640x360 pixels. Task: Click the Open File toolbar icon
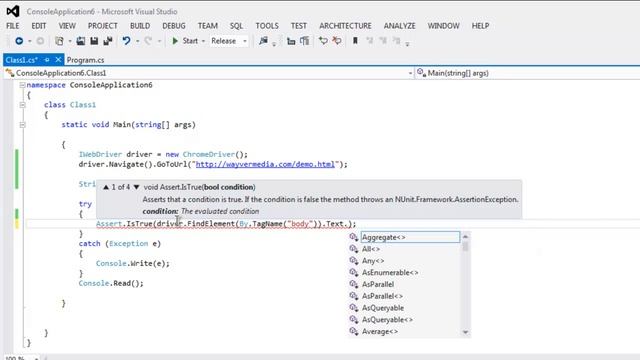click(x=81, y=41)
